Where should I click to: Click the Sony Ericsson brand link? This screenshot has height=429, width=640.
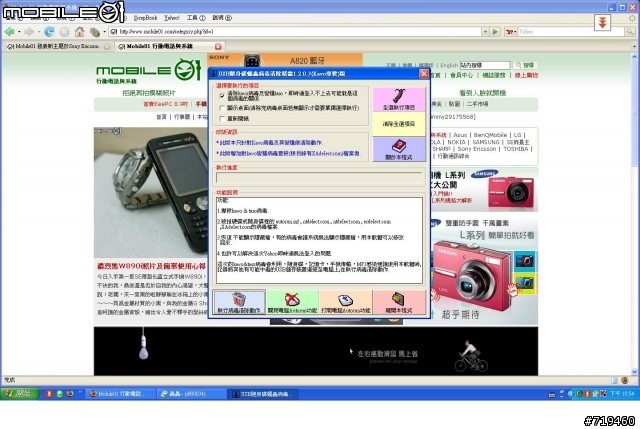click(x=477, y=149)
